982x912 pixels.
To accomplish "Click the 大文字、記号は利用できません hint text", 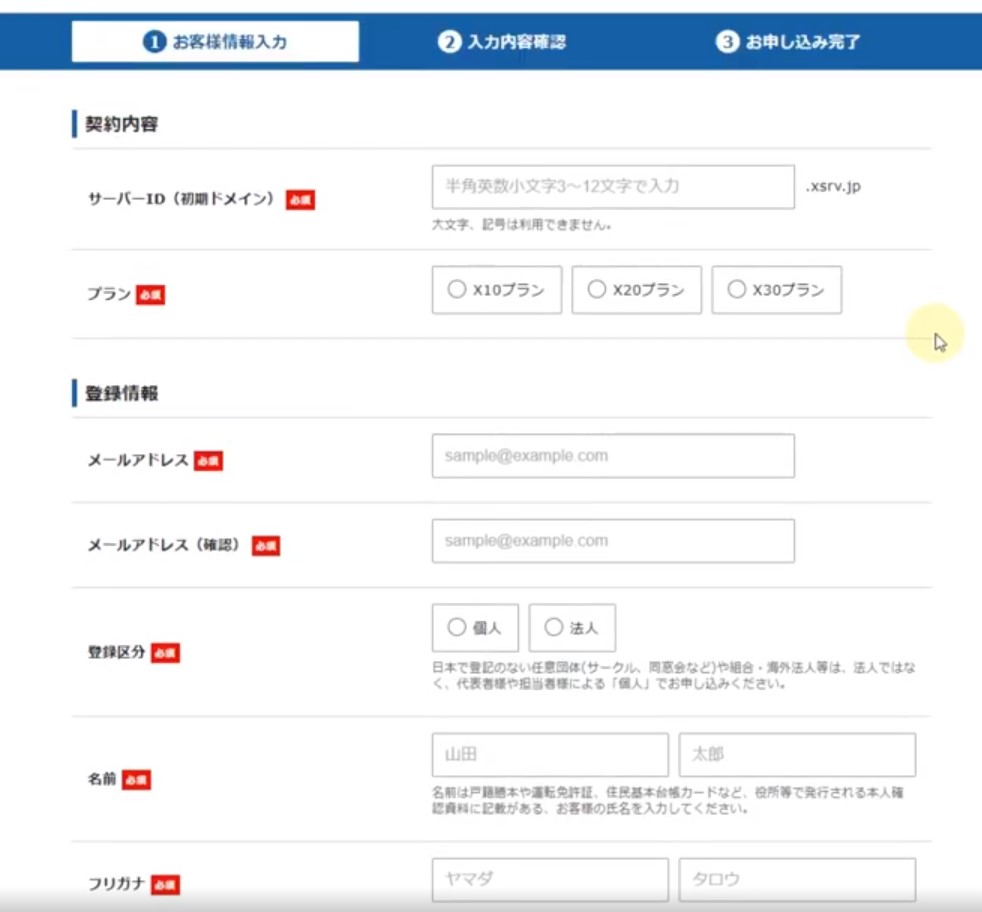I will pyautogui.click(x=521, y=224).
